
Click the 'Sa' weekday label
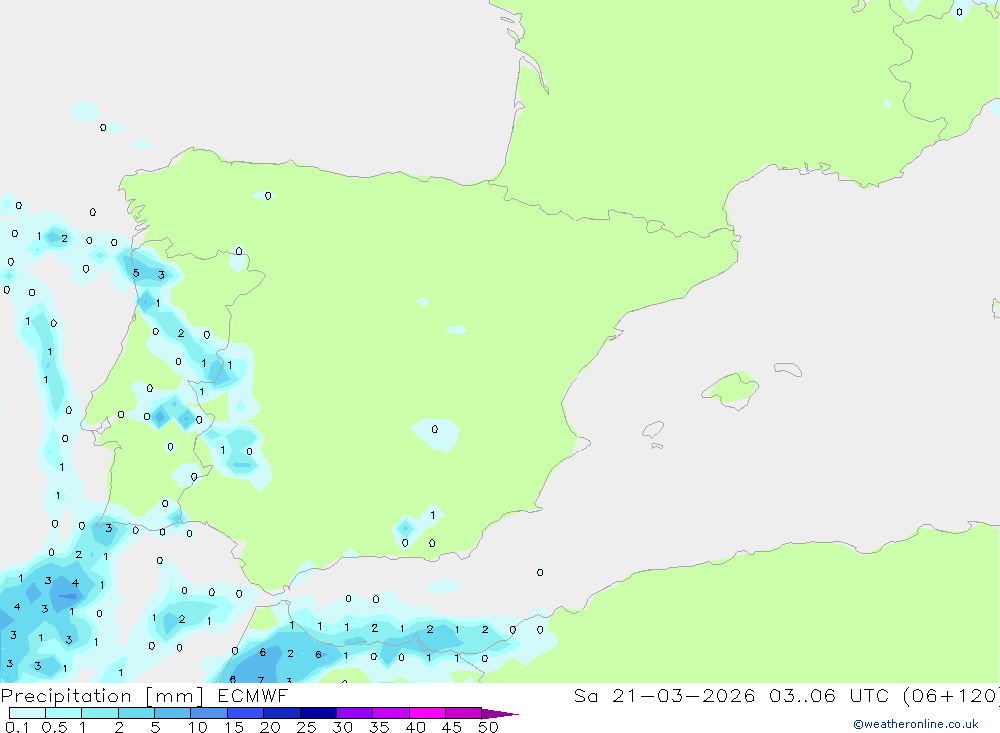pyautogui.click(x=586, y=695)
